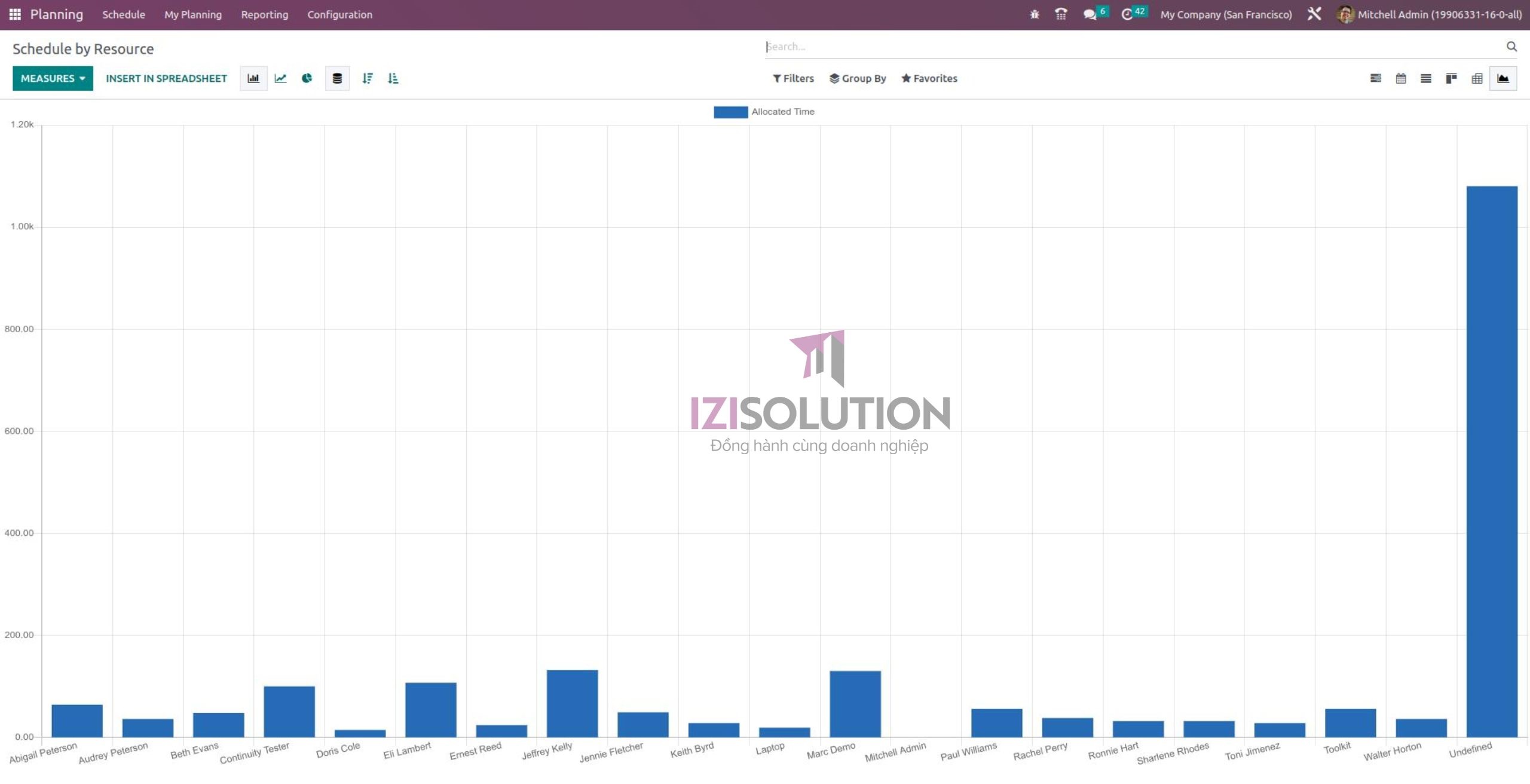Open the calendar view
1530x784 pixels.
pos(1400,78)
